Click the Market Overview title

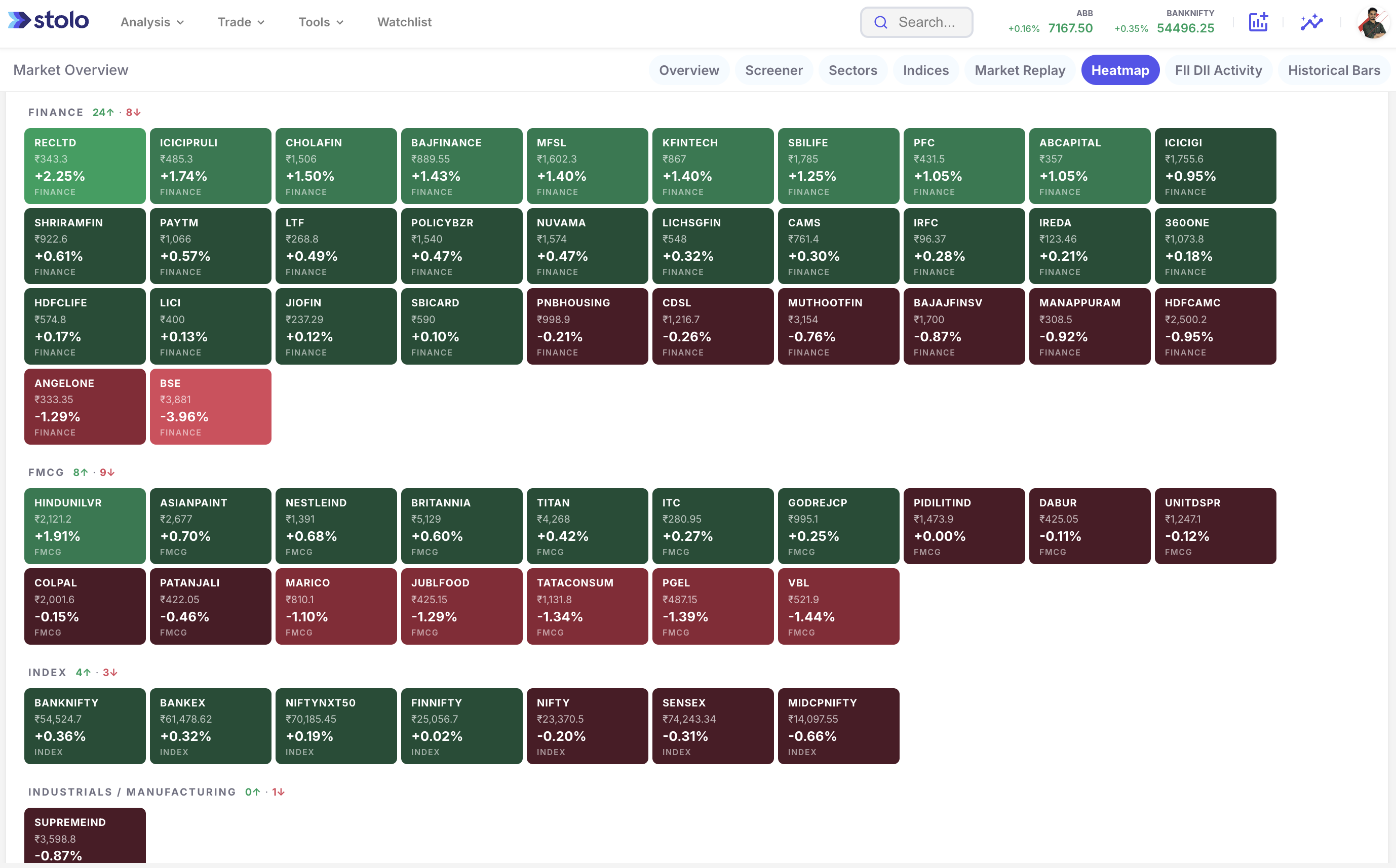tap(70, 70)
